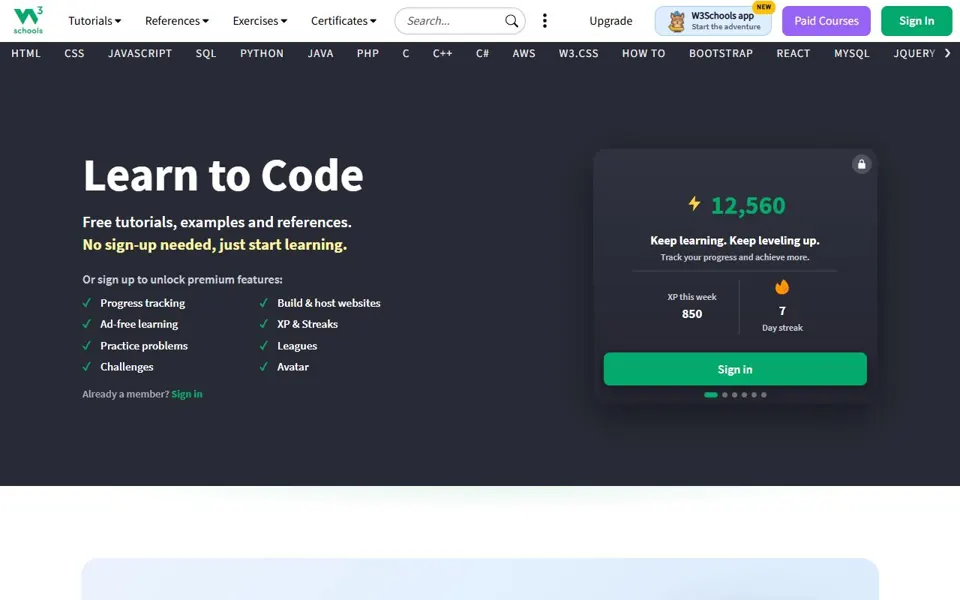This screenshot has width=960, height=600.
Task: Open the W3.CSS tutorial tab
Action: [578, 53]
